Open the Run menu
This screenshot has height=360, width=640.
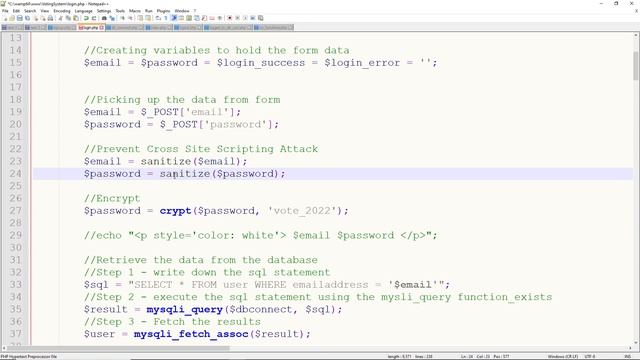149,11
